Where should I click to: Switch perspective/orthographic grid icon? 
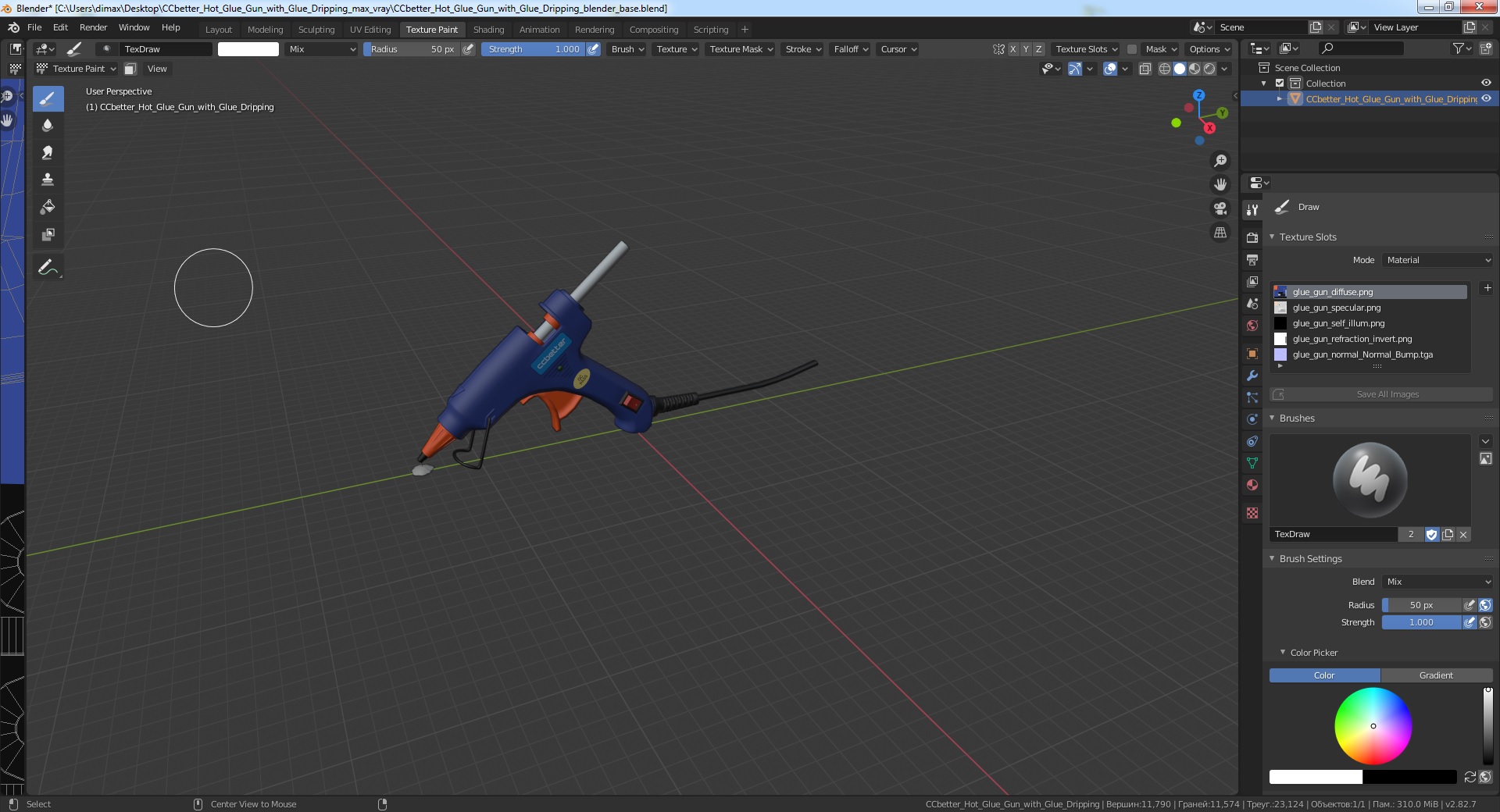tap(1220, 233)
